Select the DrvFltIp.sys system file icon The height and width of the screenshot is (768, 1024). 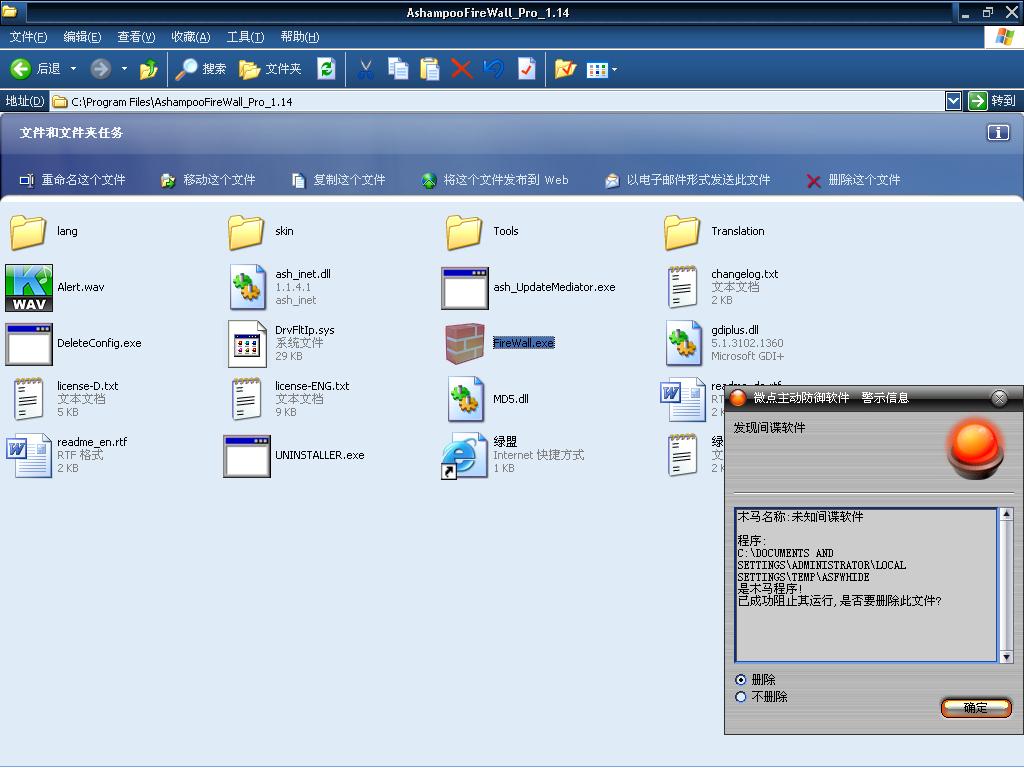pos(248,344)
